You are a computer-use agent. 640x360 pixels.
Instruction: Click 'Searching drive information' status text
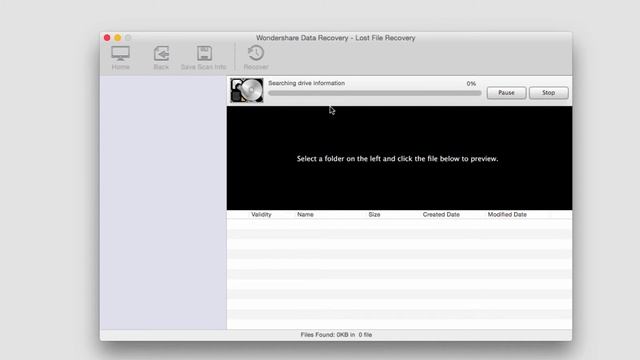[307, 83]
